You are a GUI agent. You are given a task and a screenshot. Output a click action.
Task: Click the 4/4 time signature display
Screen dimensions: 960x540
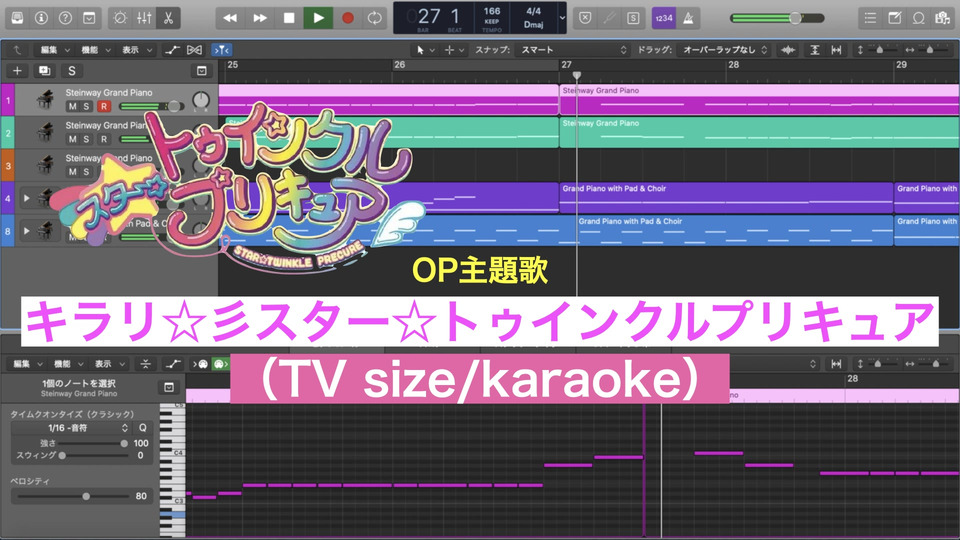(533, 11)
